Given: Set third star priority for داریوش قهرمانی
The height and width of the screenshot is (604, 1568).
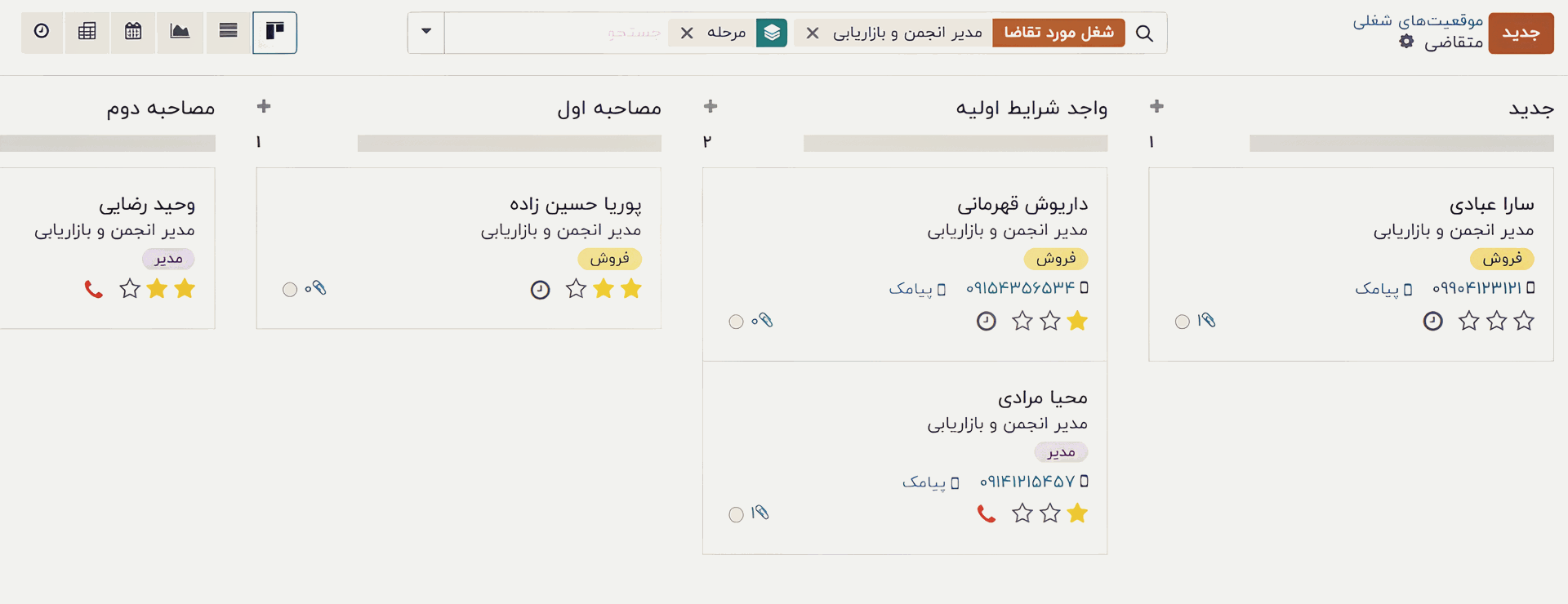Looking at the screenshot, I should coord(1022,322).
